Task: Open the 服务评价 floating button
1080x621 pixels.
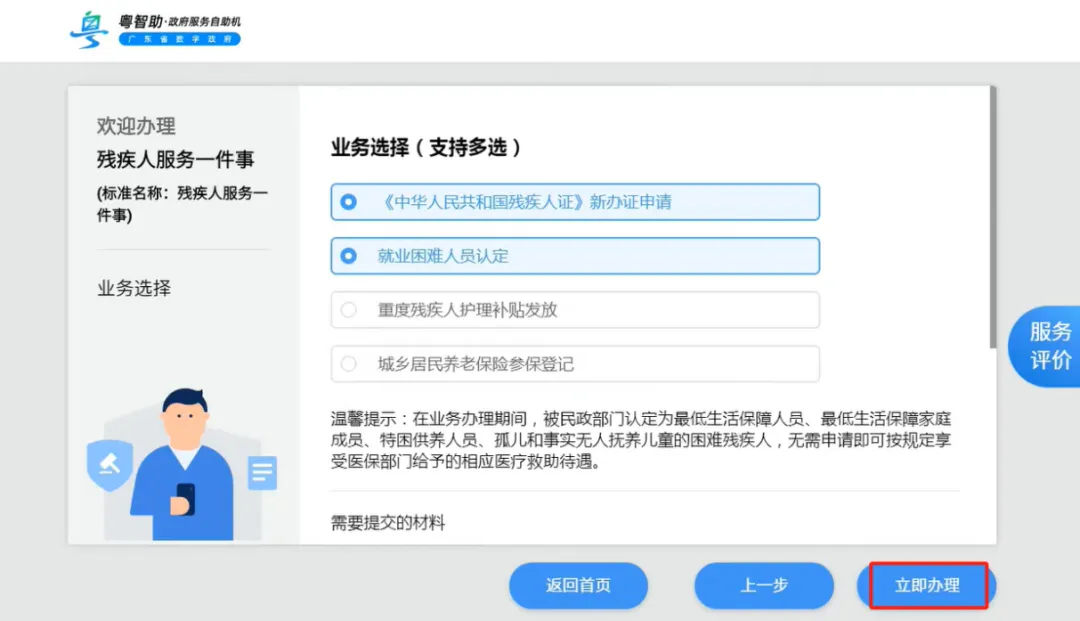Action: pos(1046,346)
